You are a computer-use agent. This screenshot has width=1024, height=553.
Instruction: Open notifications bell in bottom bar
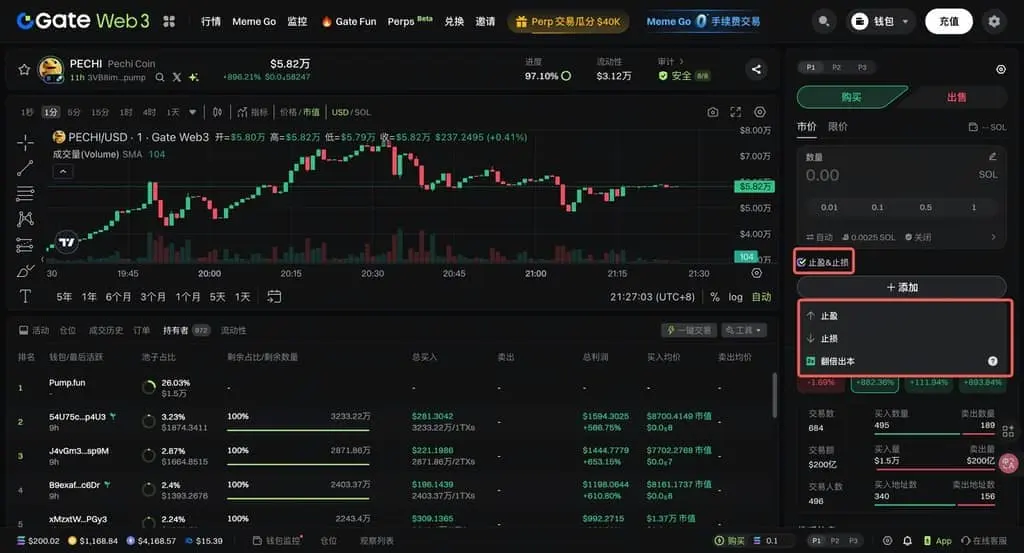click(x=907, y=541)
